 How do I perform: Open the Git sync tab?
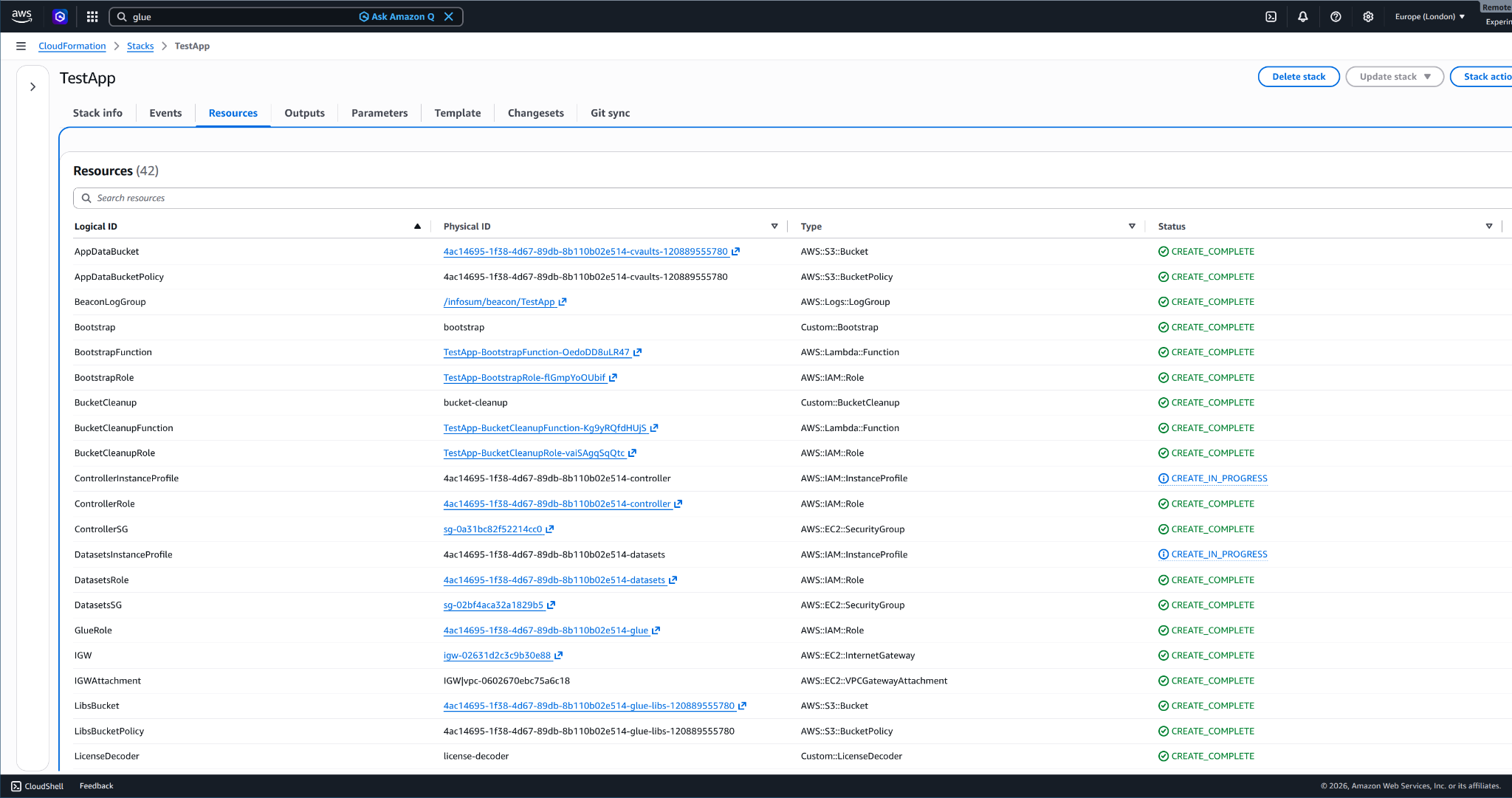(611, 113)
